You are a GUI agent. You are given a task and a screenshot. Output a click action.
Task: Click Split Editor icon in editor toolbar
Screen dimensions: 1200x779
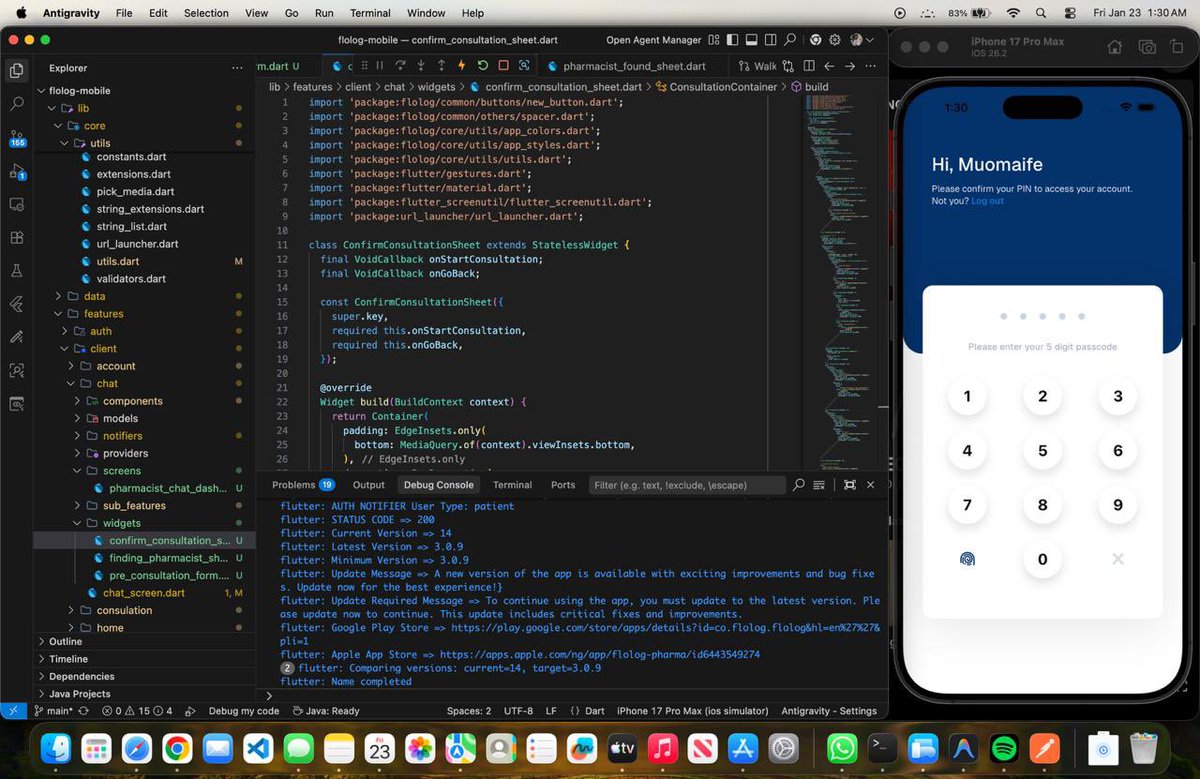point(809,66)
